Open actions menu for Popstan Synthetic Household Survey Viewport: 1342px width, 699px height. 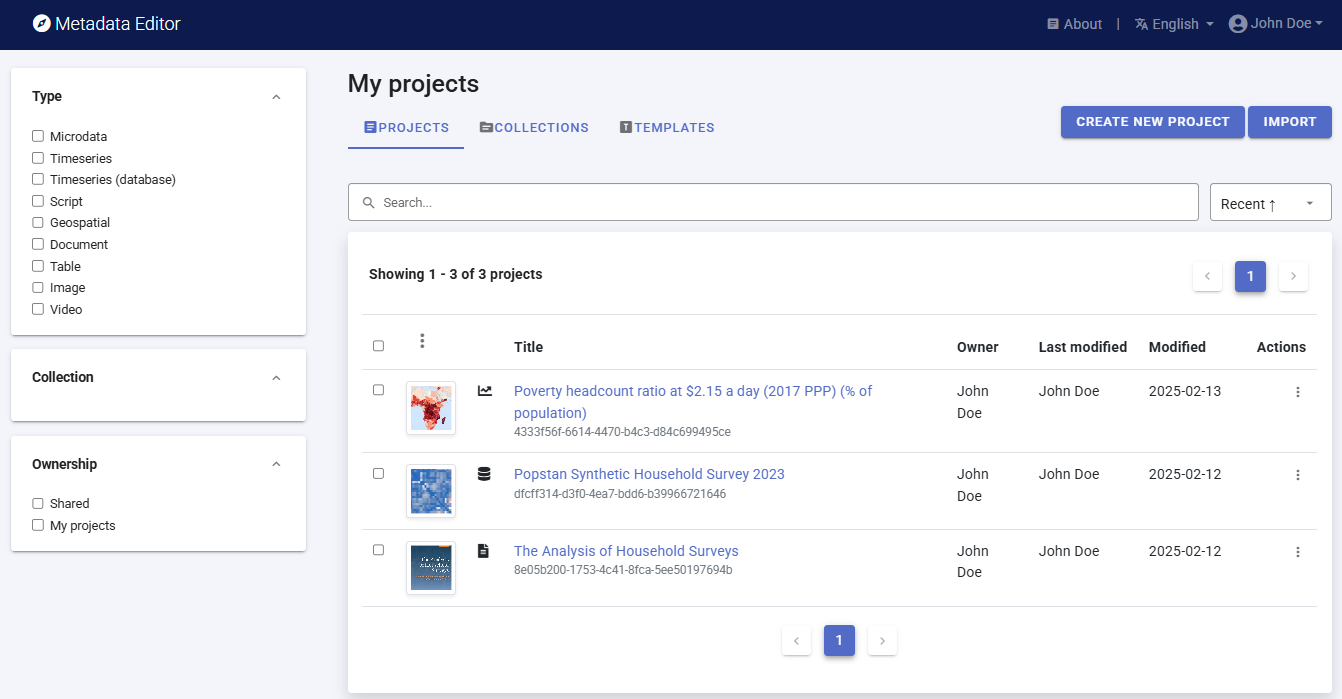coord(1297,475)
